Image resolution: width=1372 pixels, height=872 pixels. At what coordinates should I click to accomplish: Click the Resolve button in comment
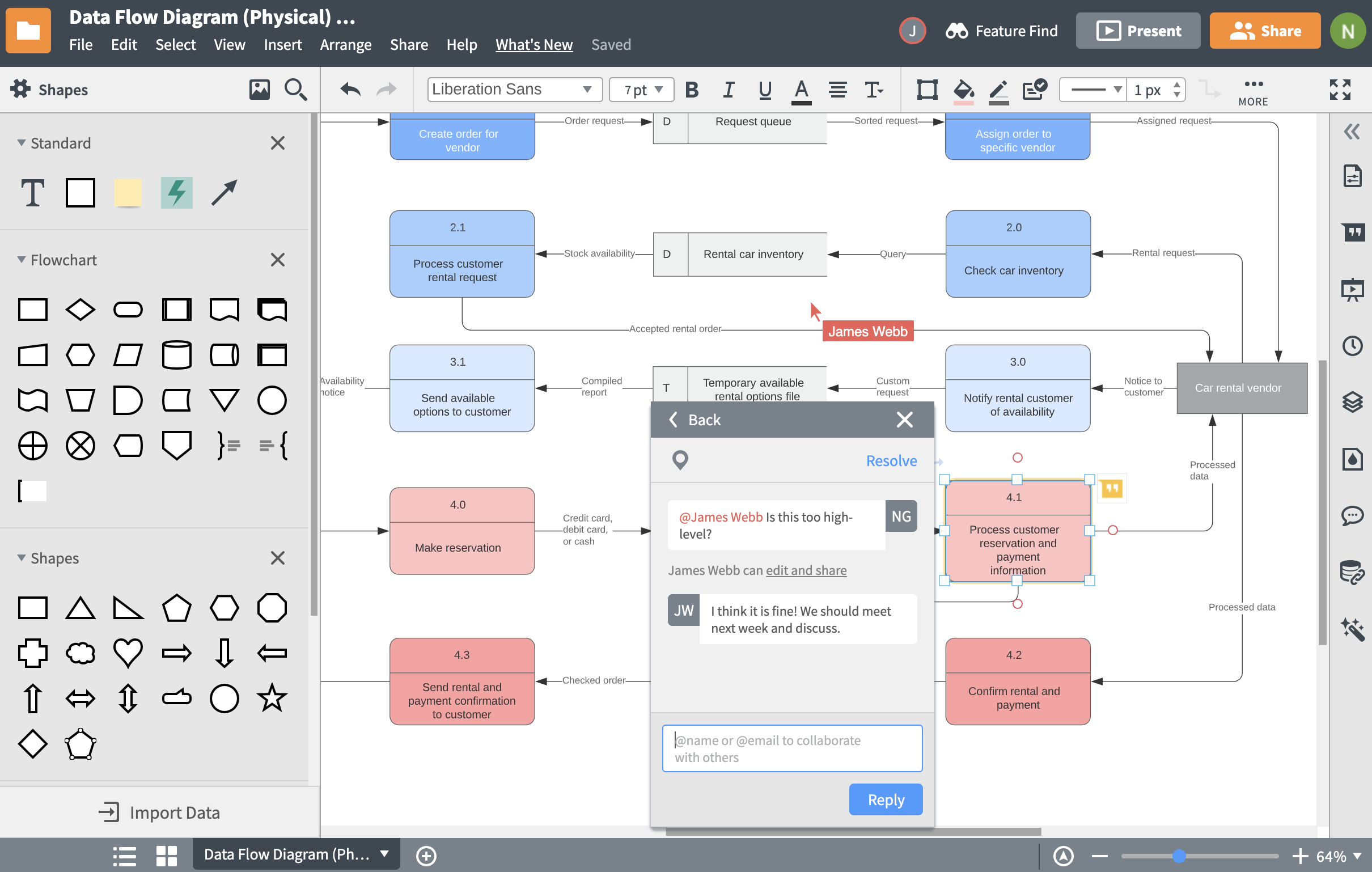pyautogui.click(x=892, y=461)
